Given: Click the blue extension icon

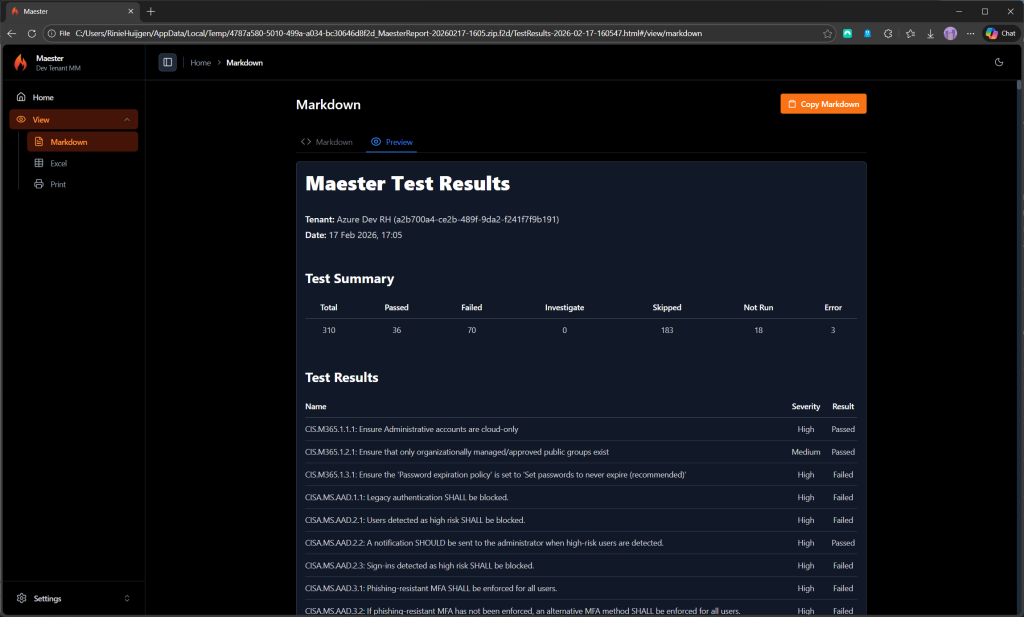Looking at the screenshot, I should (x=867, y=33).
